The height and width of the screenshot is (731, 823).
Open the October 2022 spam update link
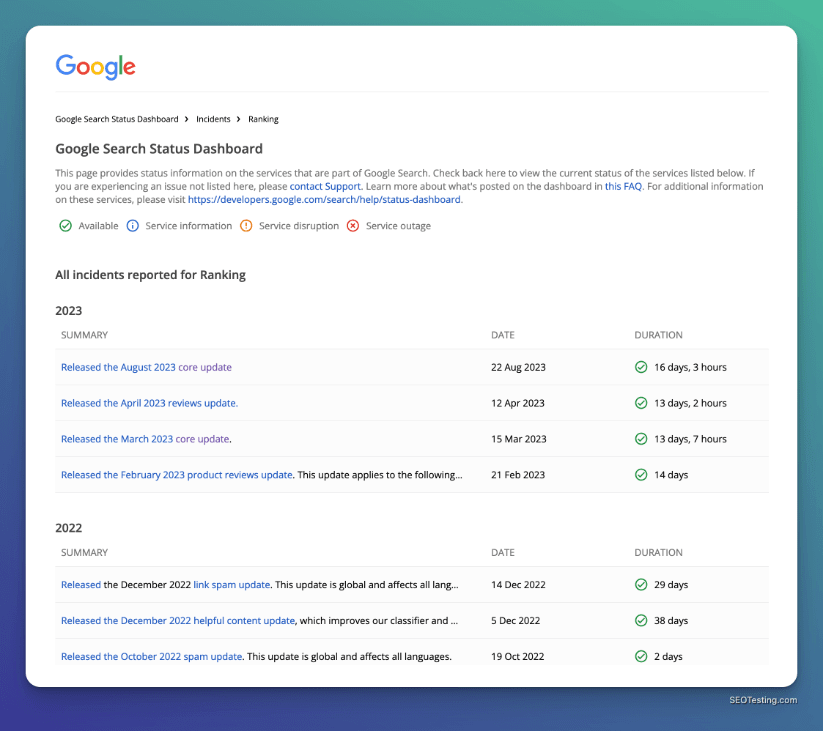pos(151,656)
